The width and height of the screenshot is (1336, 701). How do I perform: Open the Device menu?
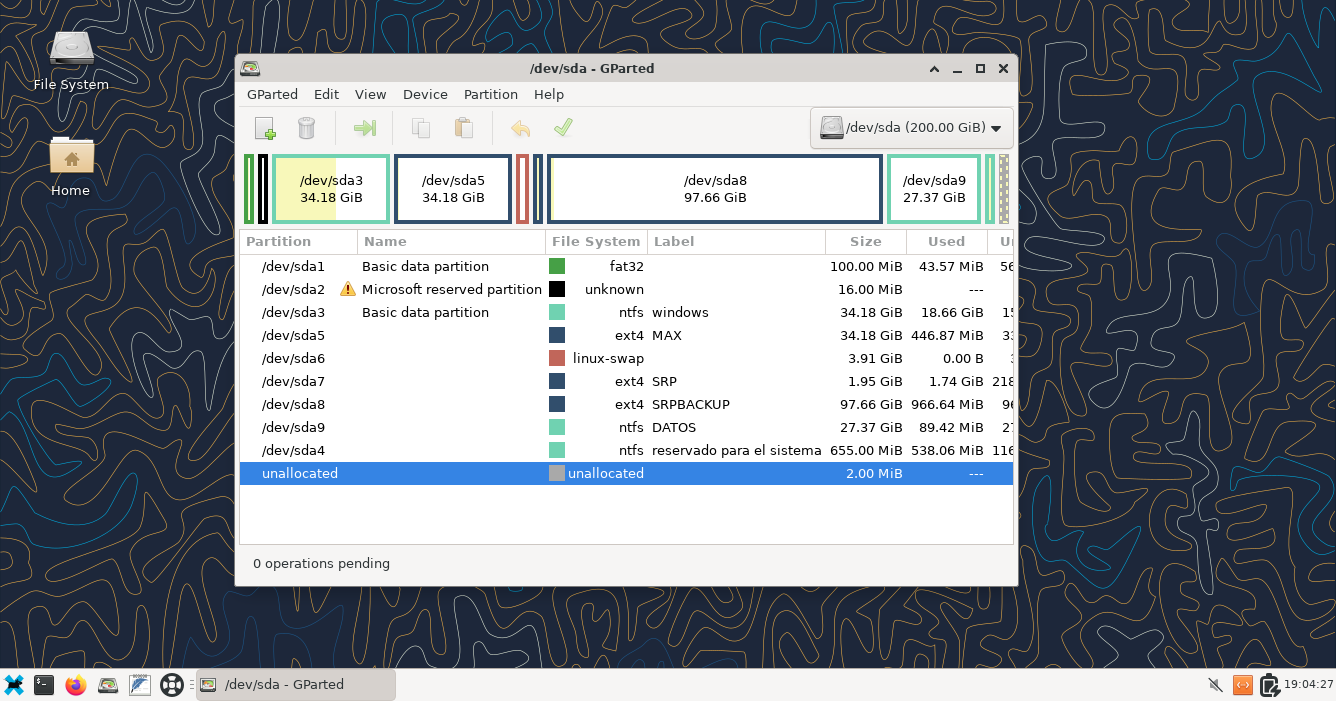tap(425, 94)
